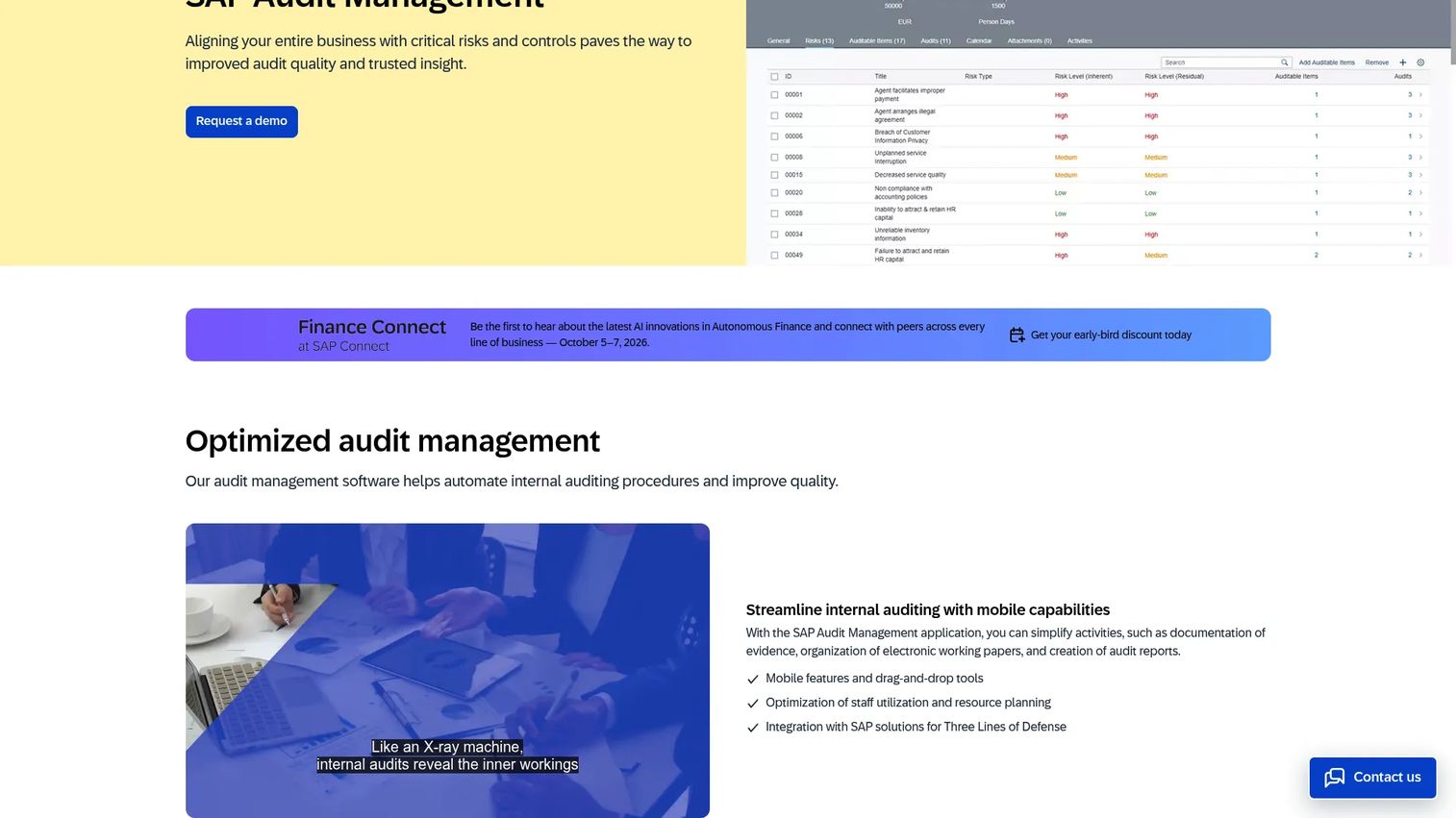Click the magnifier icon in the risks search box
Viewport: 1456px width, 818px height.
(1284, 62)
